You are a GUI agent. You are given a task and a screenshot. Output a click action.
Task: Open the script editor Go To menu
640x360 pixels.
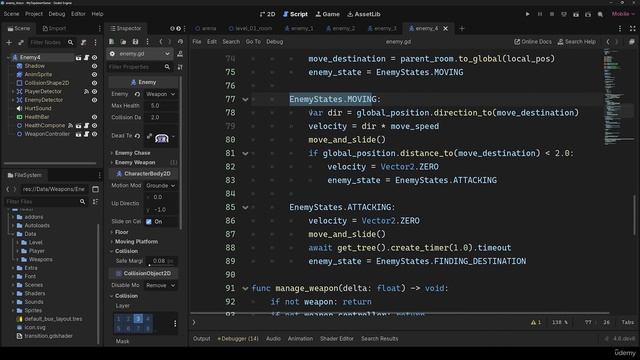click(253, 42)
